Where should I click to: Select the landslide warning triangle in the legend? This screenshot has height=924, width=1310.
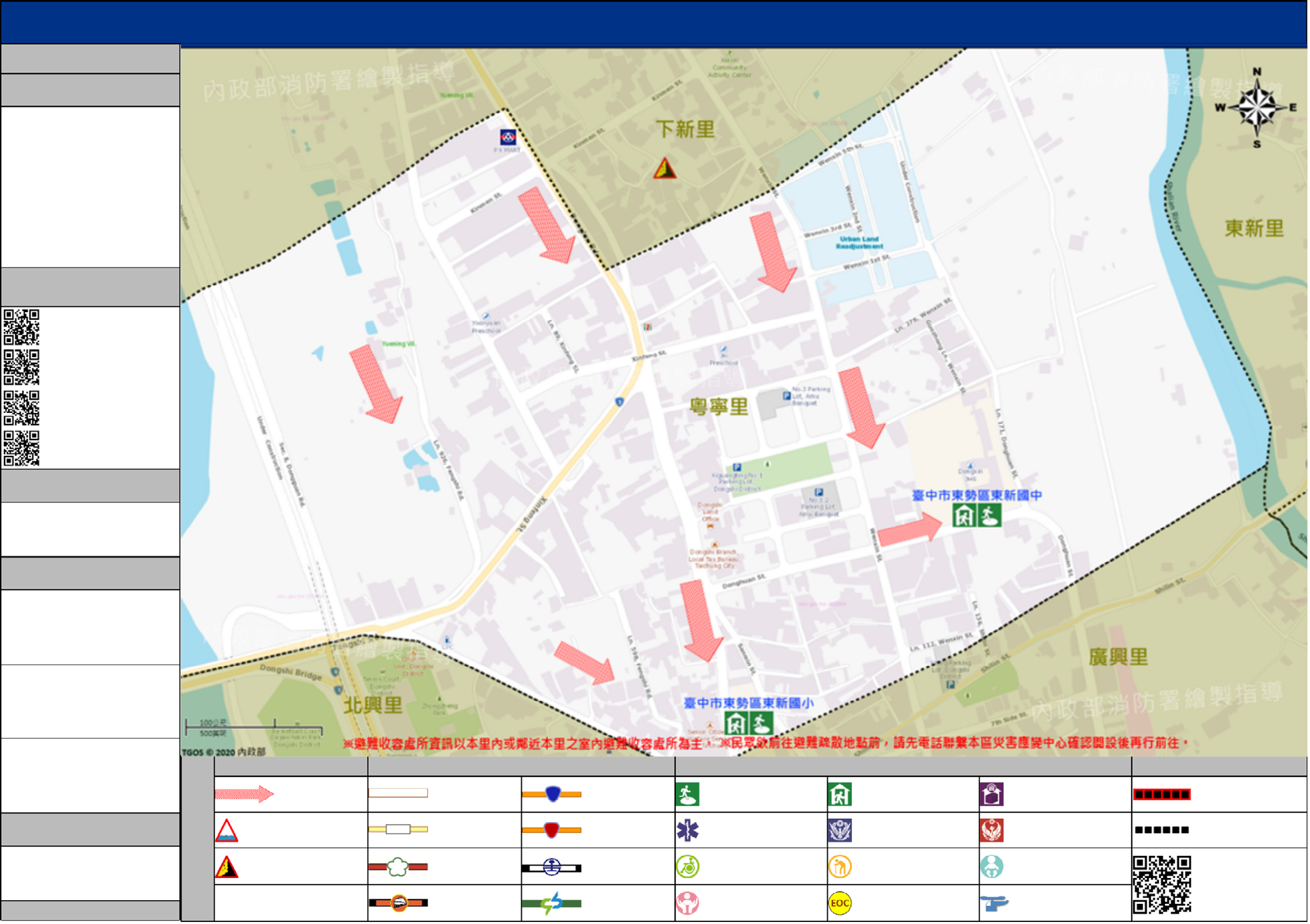(x=226, y=868)
